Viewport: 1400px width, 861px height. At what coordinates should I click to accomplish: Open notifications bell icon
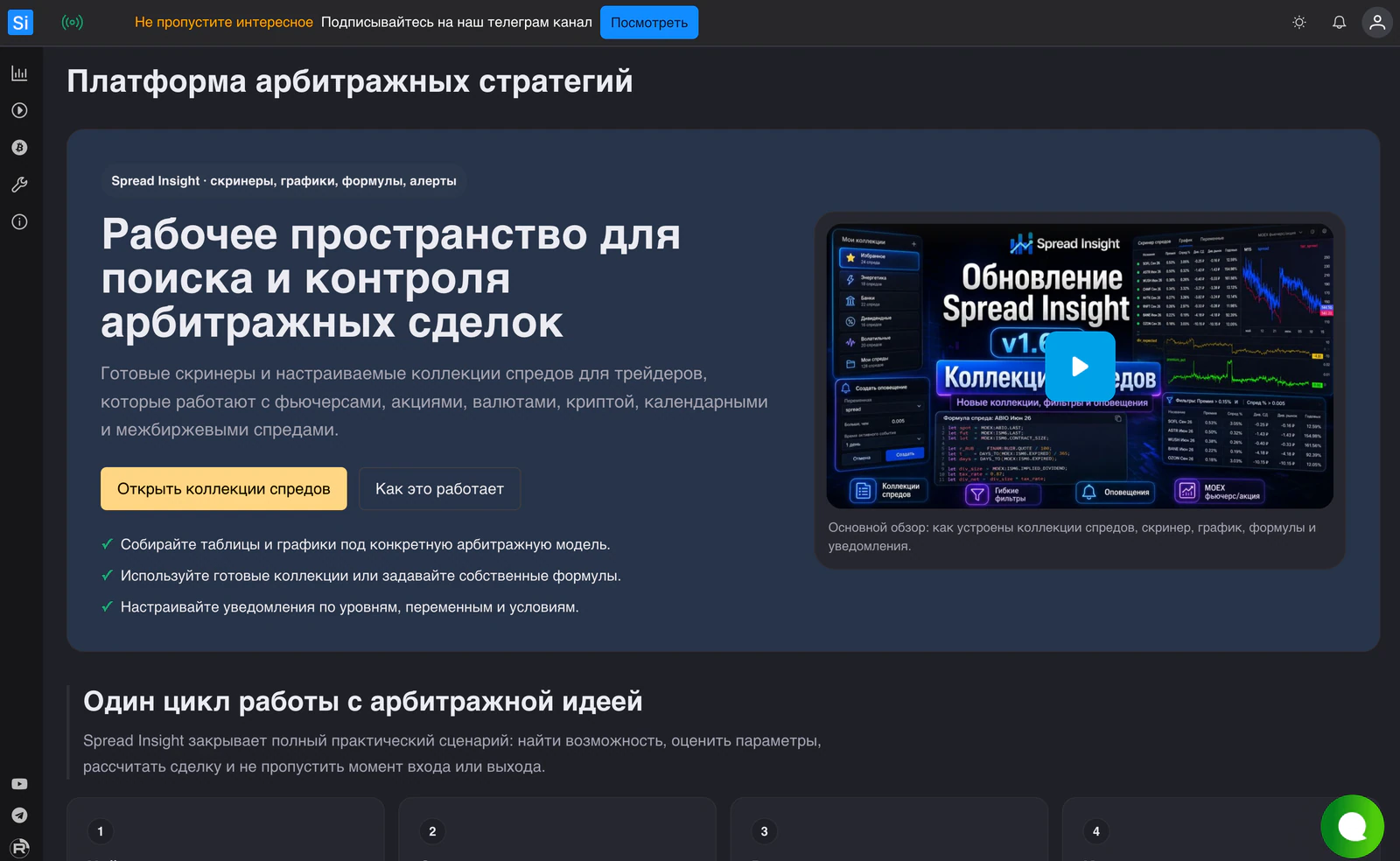click(x=1339, y=22)
